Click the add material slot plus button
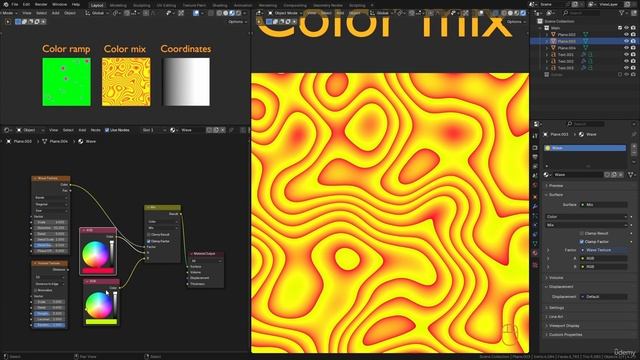 coord(634,146)
